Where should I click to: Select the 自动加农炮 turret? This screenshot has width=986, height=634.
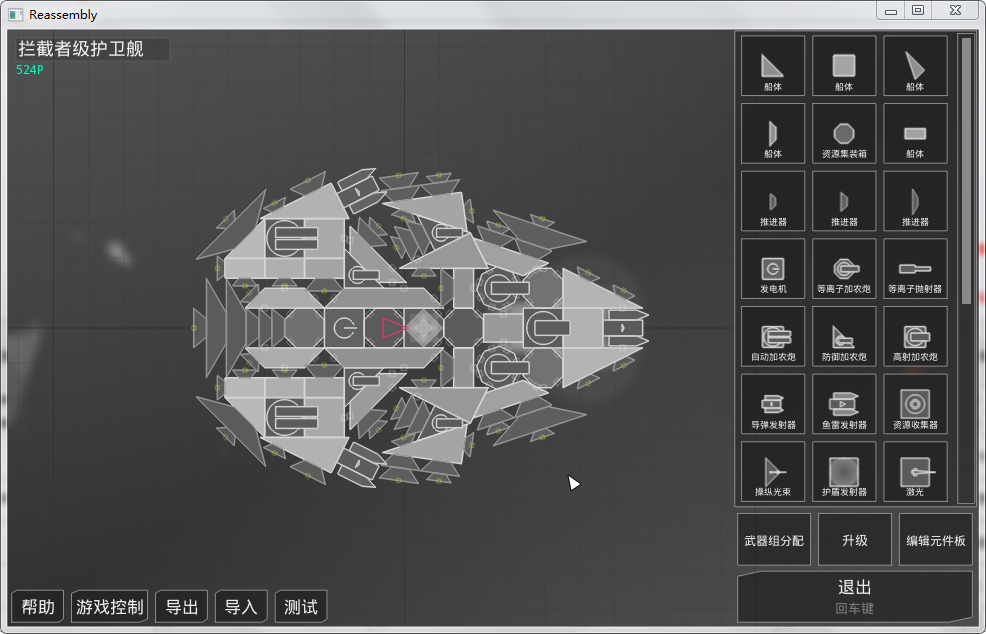click(773, 337)
